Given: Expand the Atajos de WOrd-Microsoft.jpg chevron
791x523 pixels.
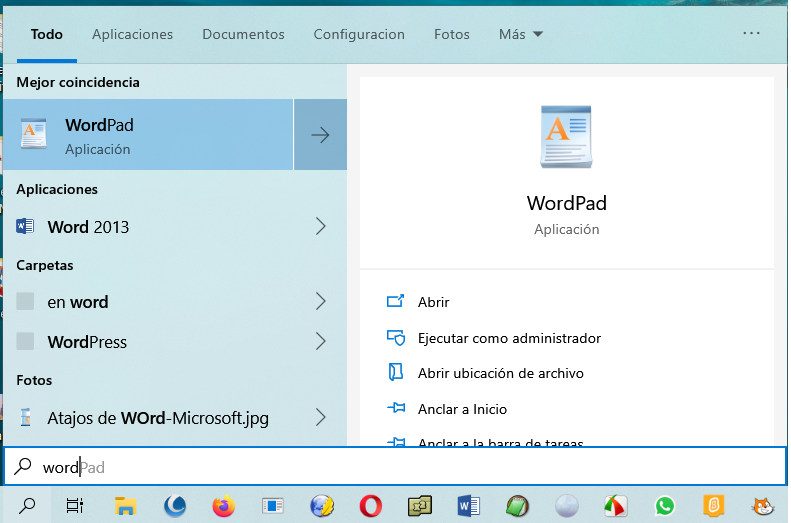Looking at the screenshot, I should 321,417.
